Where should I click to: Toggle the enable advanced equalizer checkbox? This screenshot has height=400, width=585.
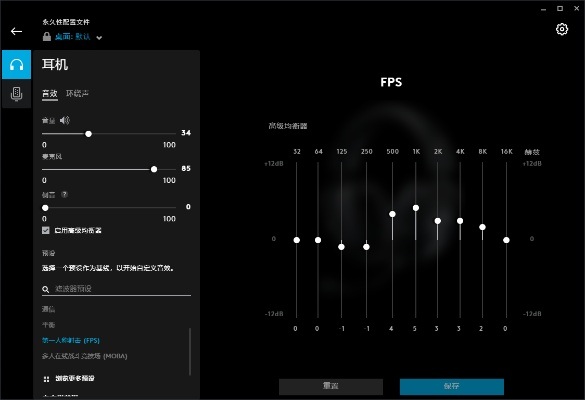(x=46, y=230)
